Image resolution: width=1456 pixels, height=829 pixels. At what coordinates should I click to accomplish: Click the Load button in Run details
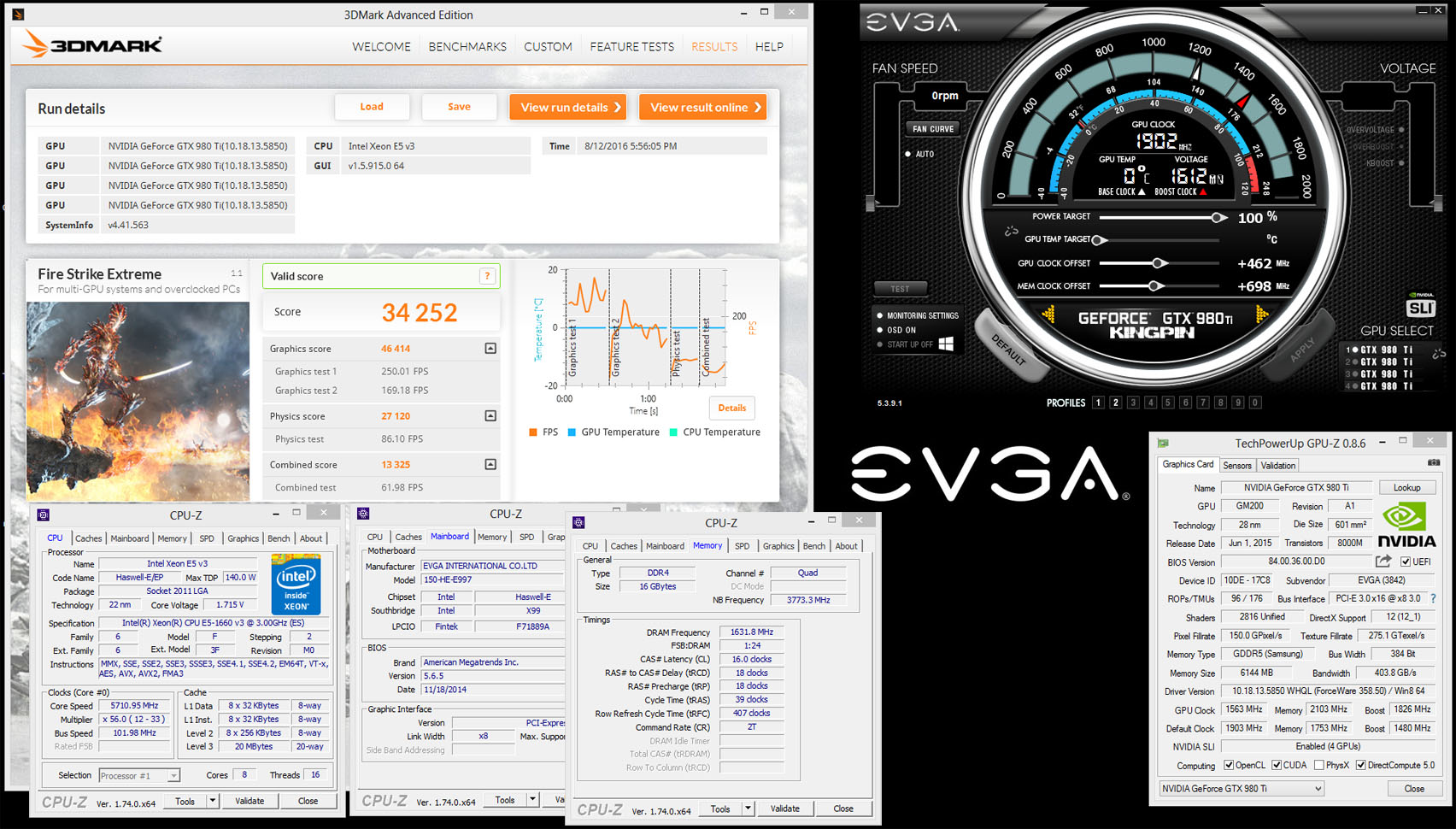tap(372, 107)
